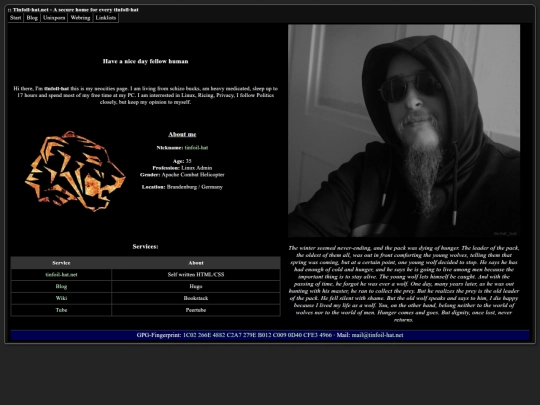Click the 'Linux Admin' profession text
Viewport: 540px width, 405px height.
[197, 168]
